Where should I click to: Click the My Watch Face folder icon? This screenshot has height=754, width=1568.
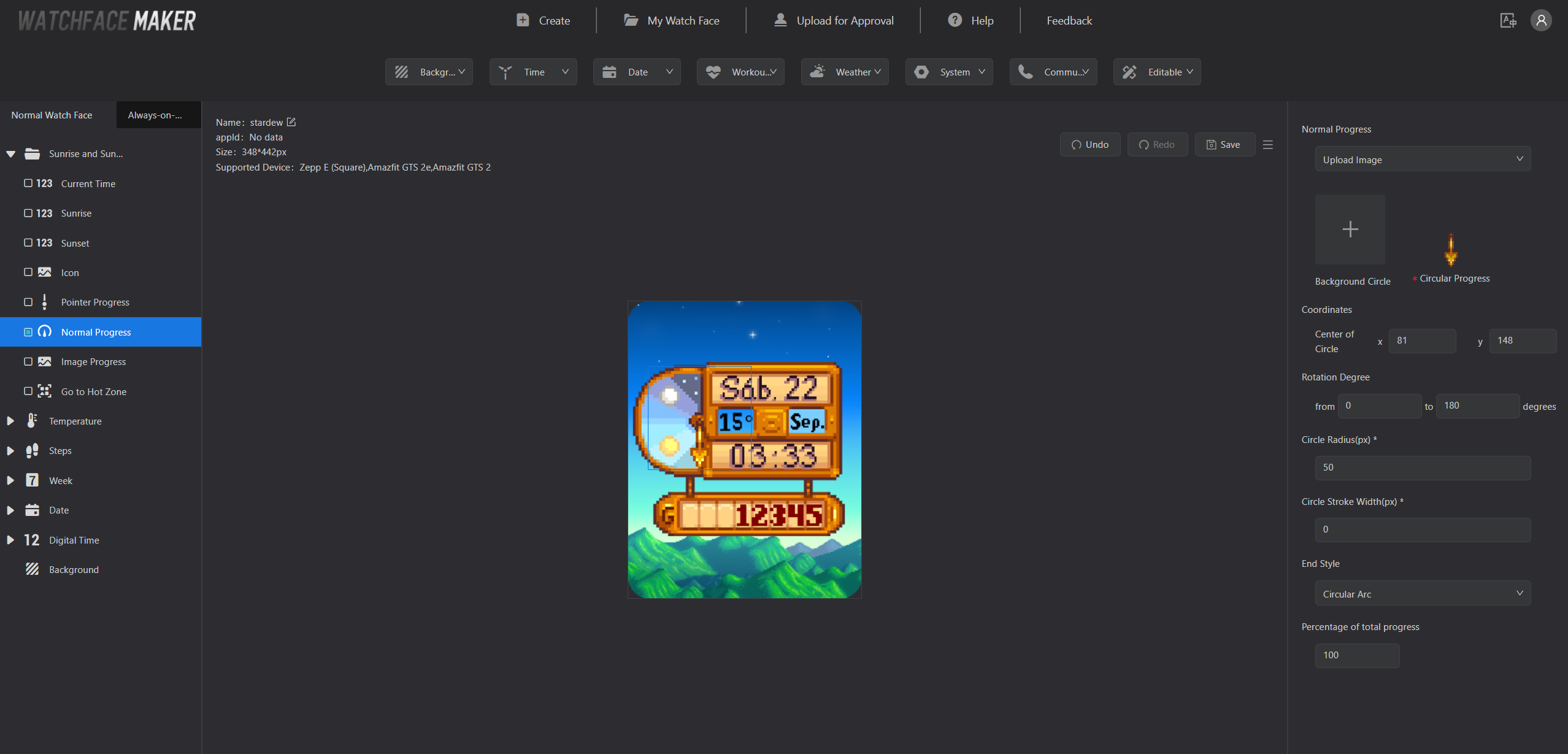click(631, 20)
